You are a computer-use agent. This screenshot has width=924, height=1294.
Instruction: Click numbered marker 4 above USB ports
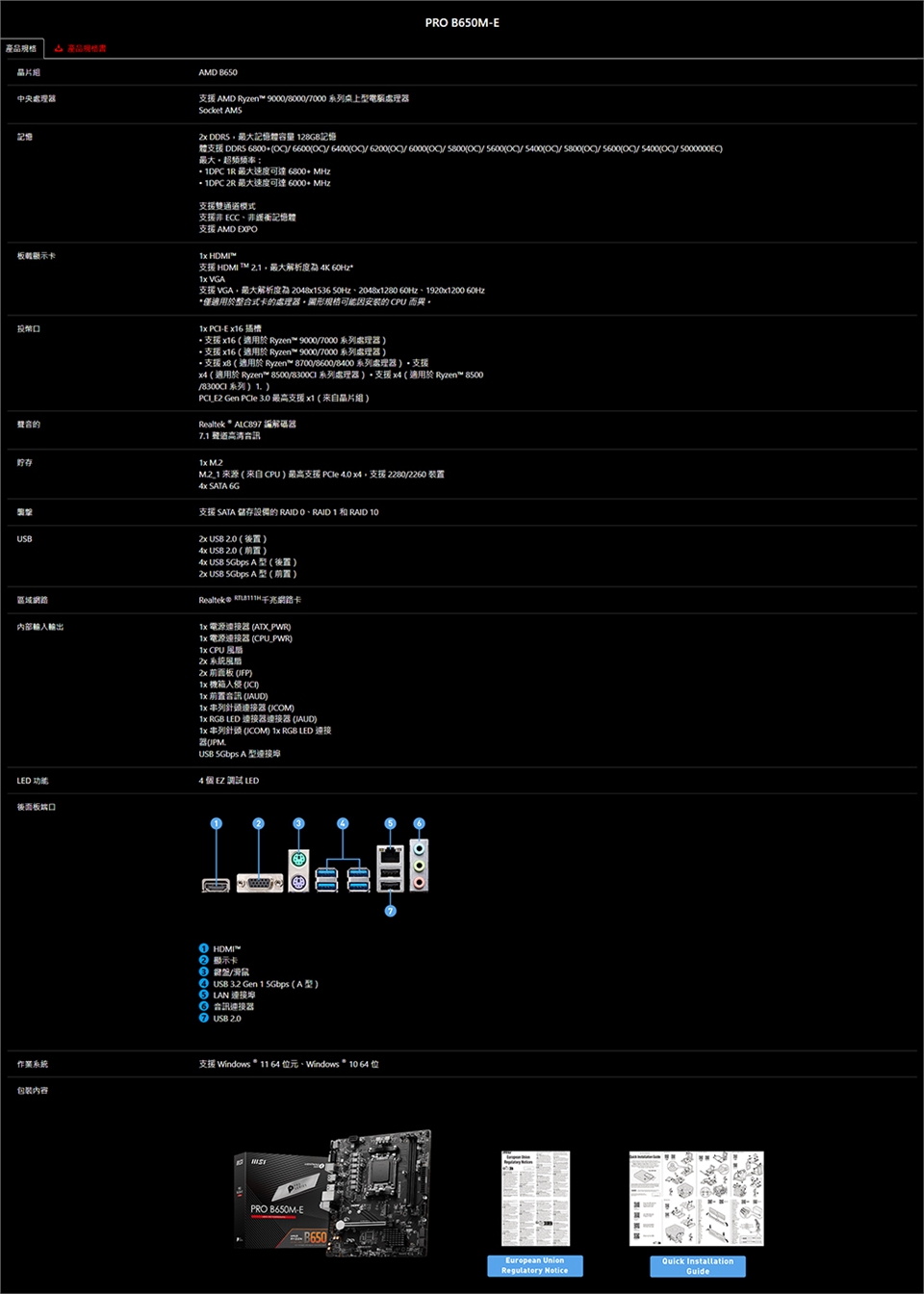pyautogui.click(x=343, y=823)
